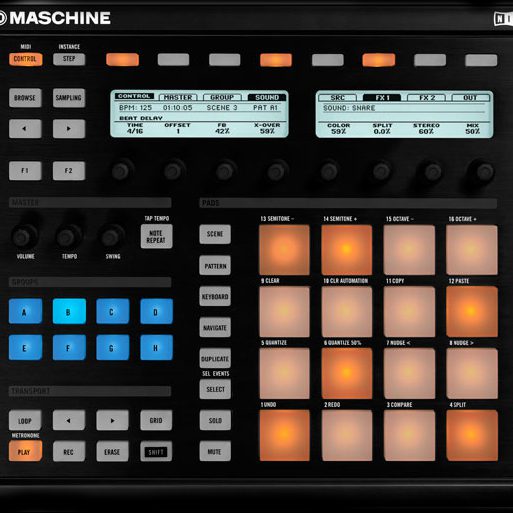The width and height of the screenshot is (513, 513).
Task: Tap pad 14 Semitone +
Action: [x=347, y=250]
